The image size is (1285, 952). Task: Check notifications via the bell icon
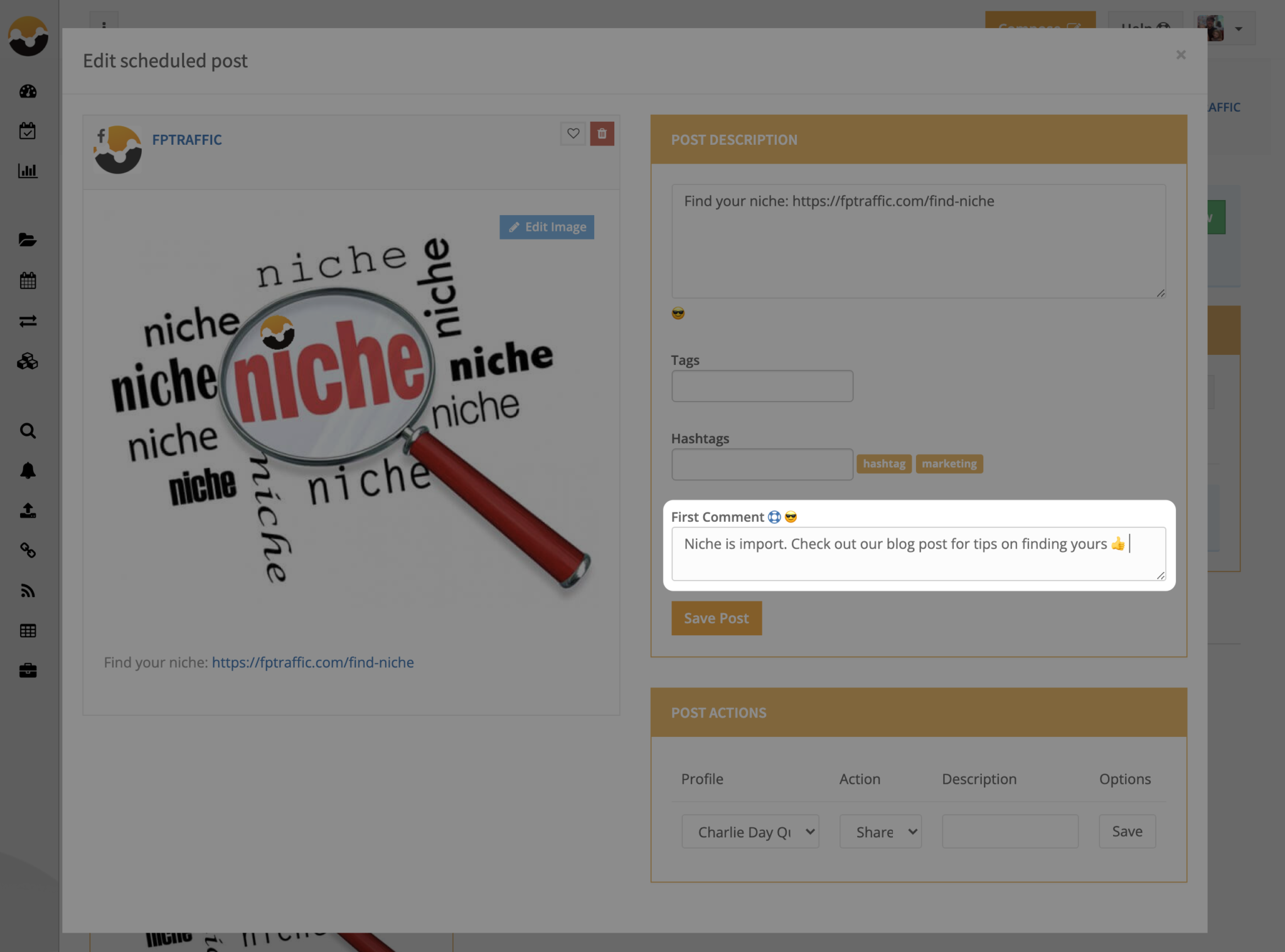tap(28, 471)
